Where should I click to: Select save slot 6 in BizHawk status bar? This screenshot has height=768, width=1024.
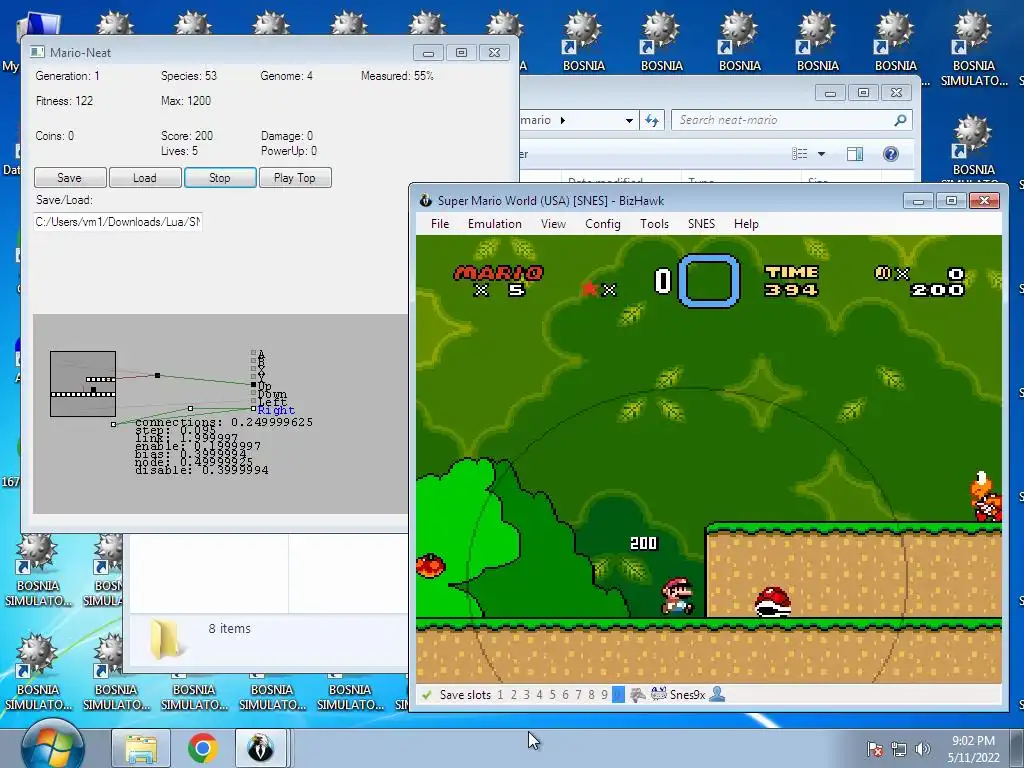pos(566,695)
